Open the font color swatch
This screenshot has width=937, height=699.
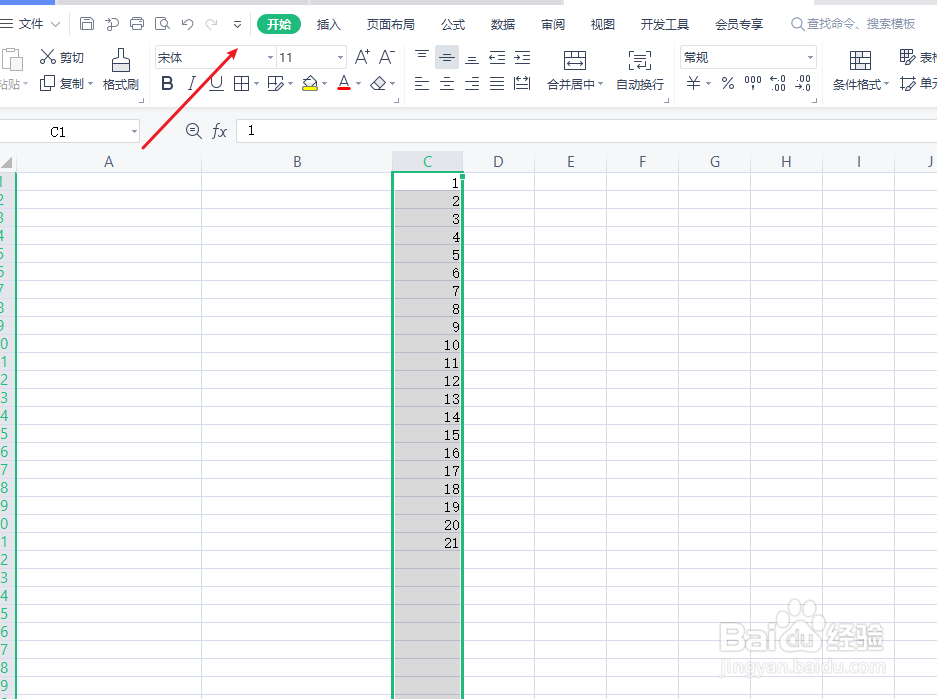(345, 84)
